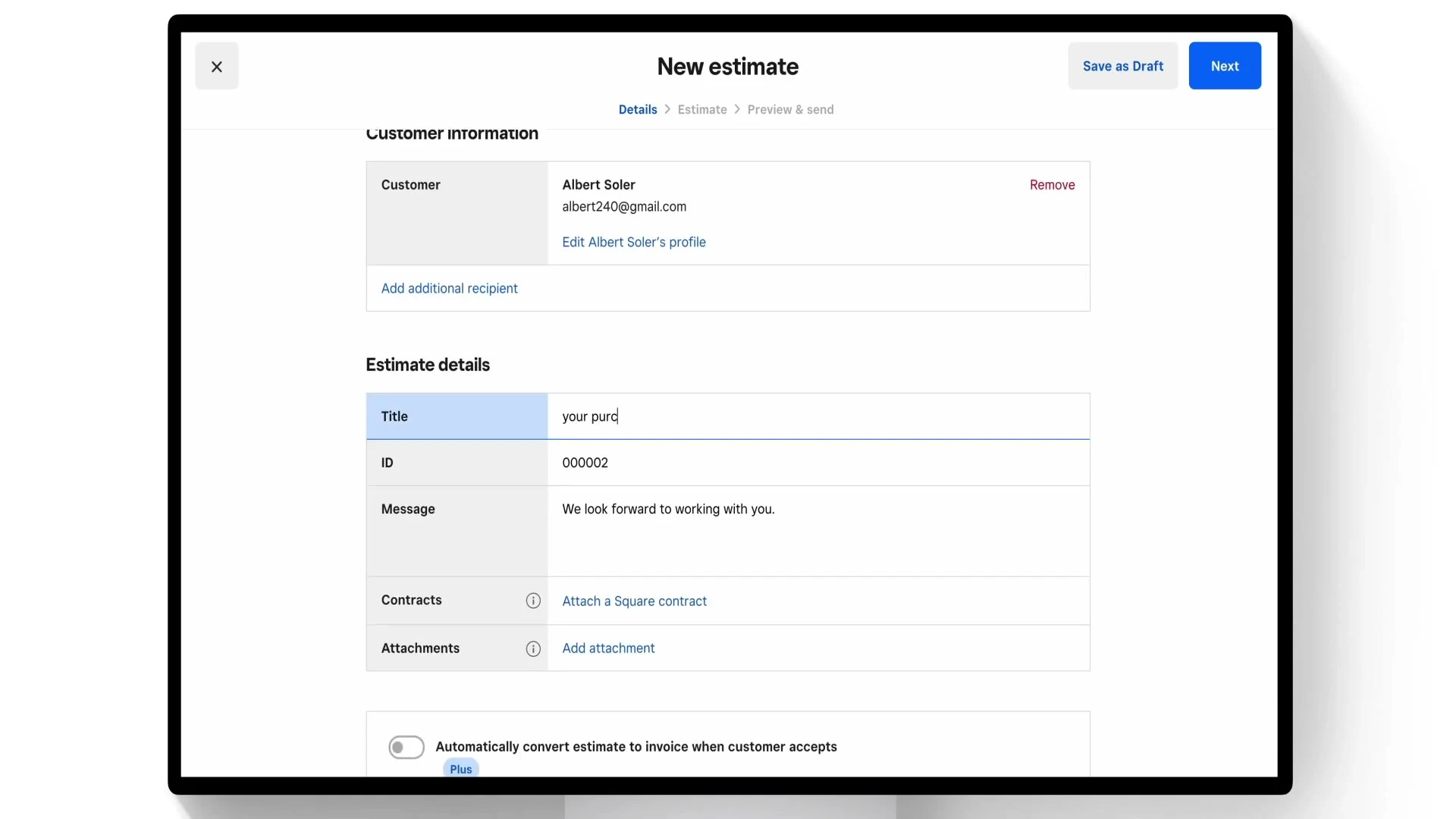Click Attach a Square contract link

point(634,601)
